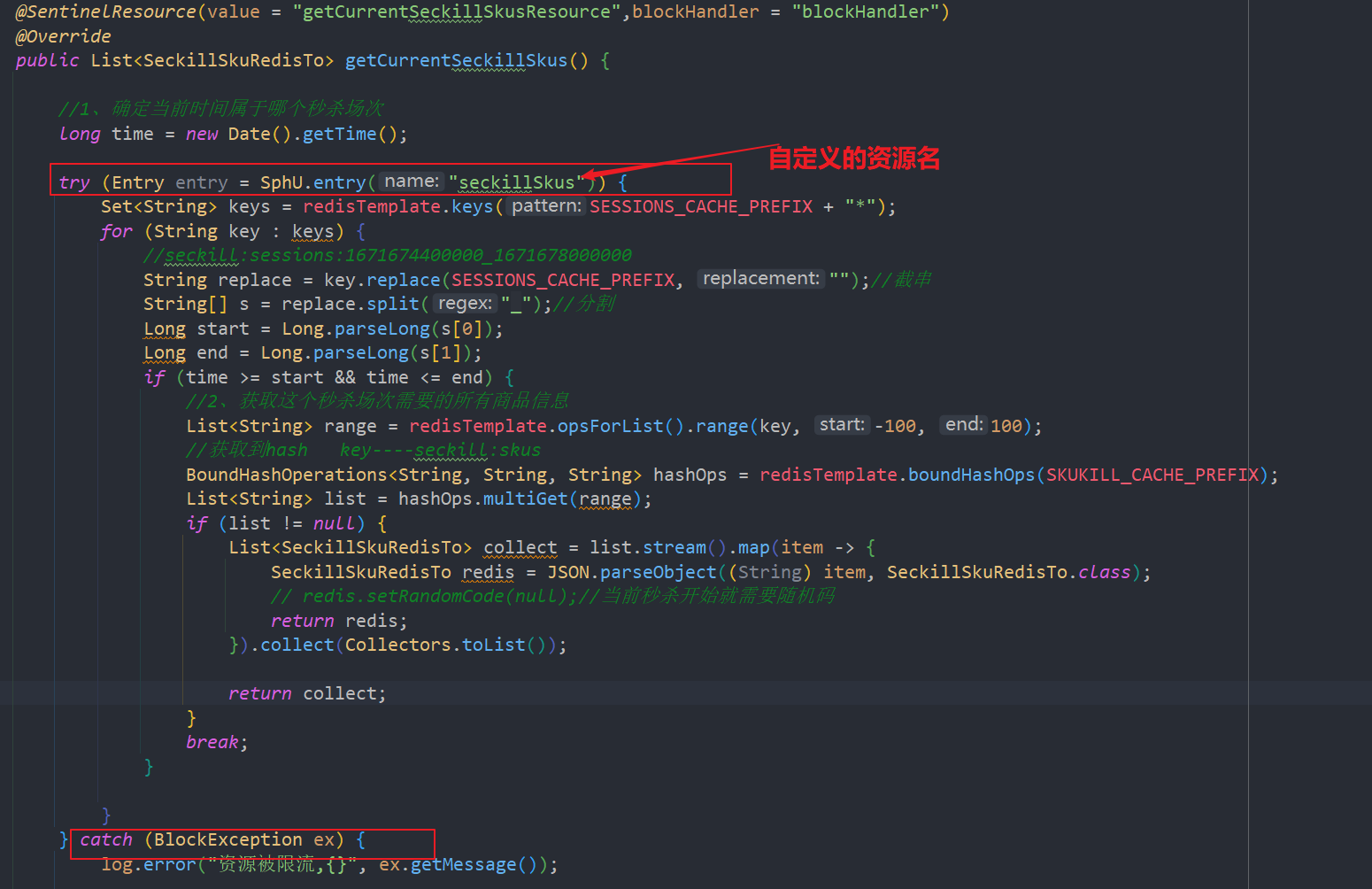Screen dimensions: 1372x889
Task: Click the return redis; statement
Action: pos(339,621)
